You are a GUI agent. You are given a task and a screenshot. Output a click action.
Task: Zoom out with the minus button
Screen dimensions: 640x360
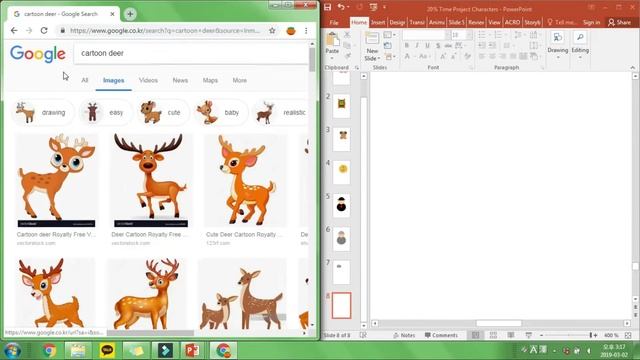point(542,335)
